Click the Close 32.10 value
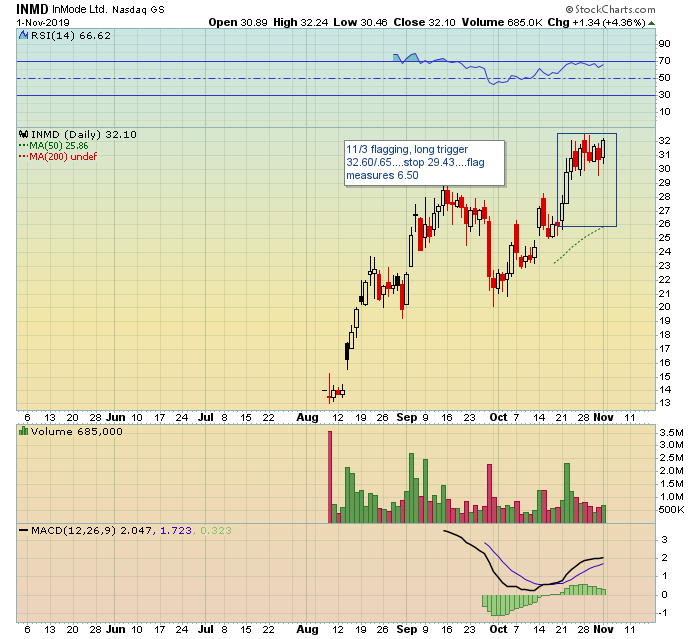 (424, 22)
